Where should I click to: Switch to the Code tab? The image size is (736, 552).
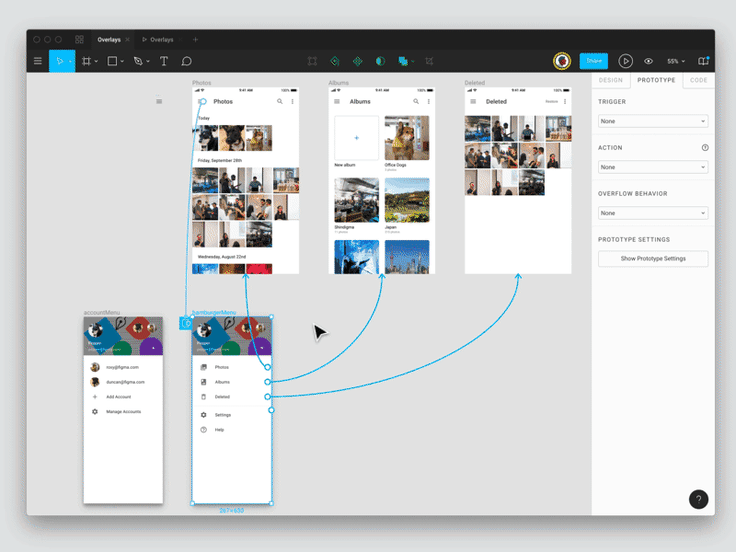(699, 80)
